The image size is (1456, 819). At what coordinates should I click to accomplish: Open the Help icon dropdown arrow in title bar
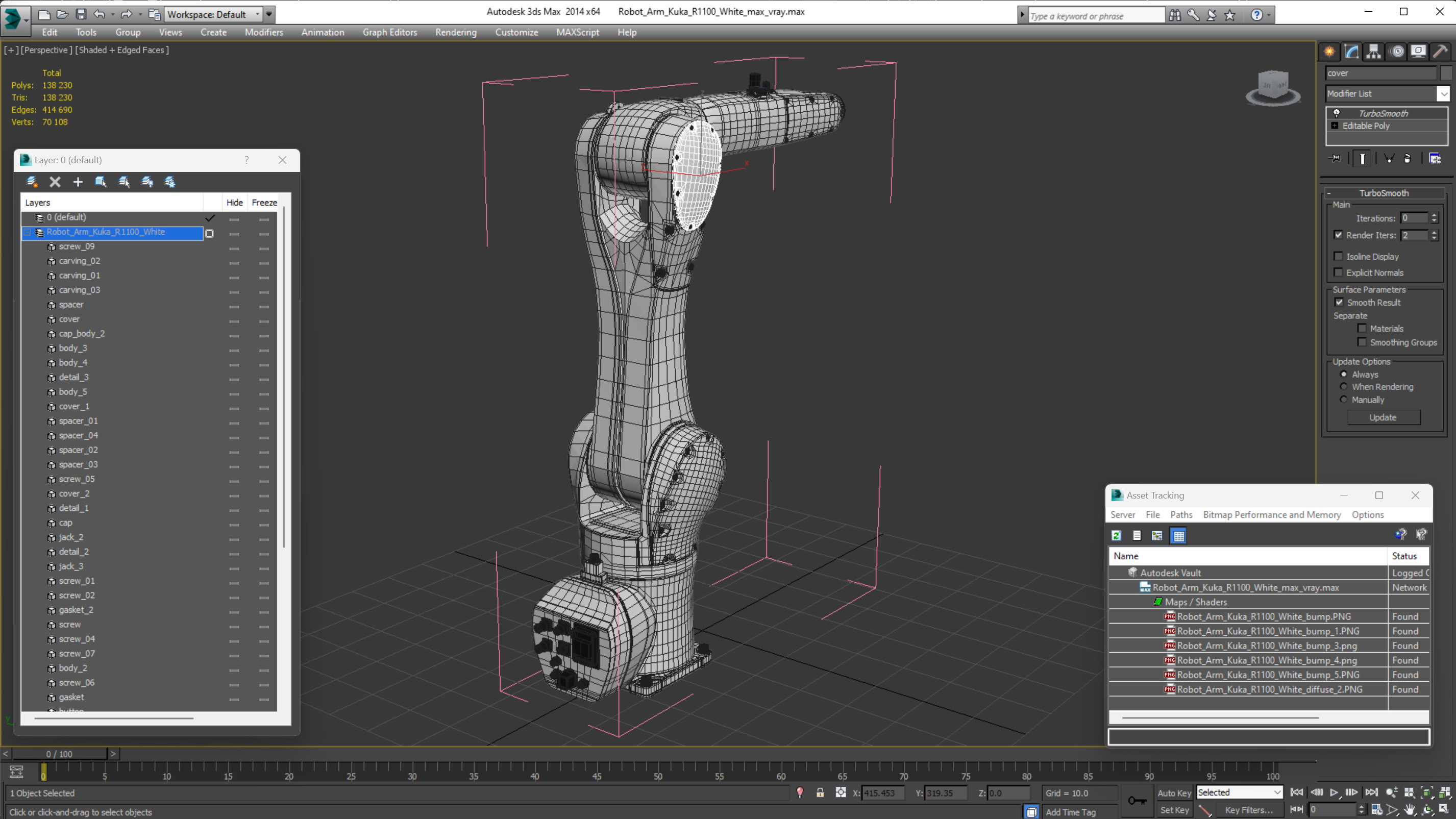point(1269,15)
